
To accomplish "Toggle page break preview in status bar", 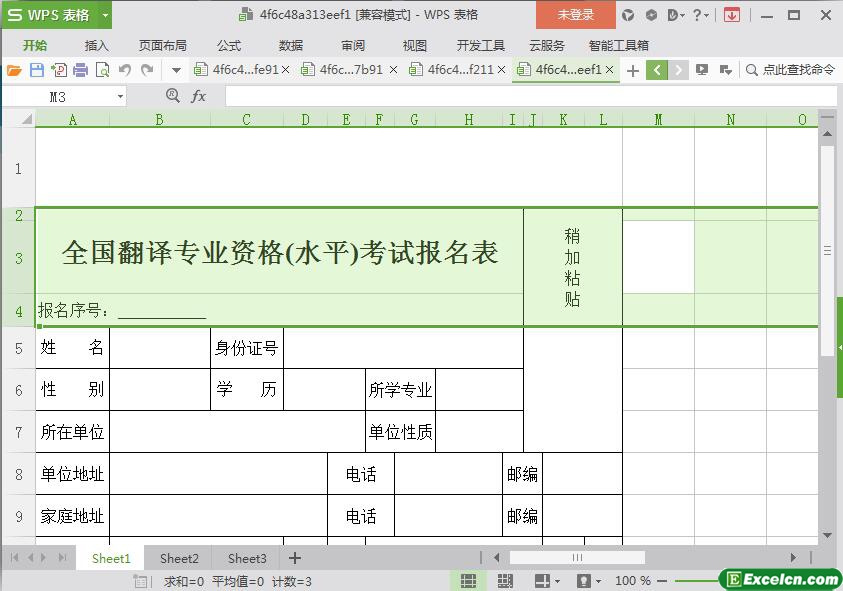I will pos(505,581).
